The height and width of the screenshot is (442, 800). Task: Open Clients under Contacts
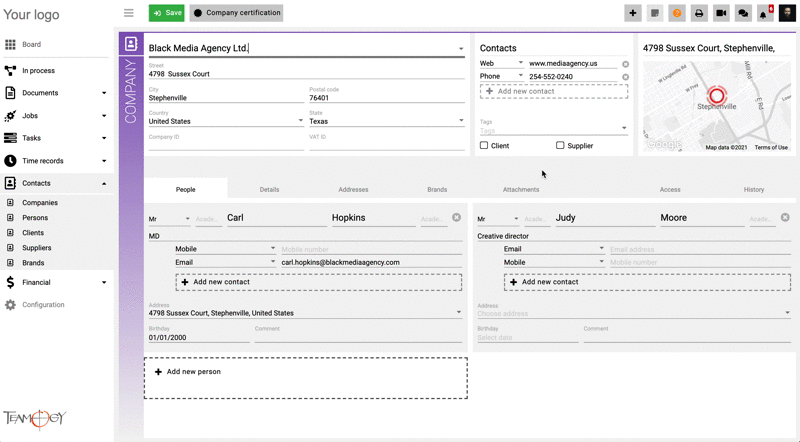click(x=33, y=233)
